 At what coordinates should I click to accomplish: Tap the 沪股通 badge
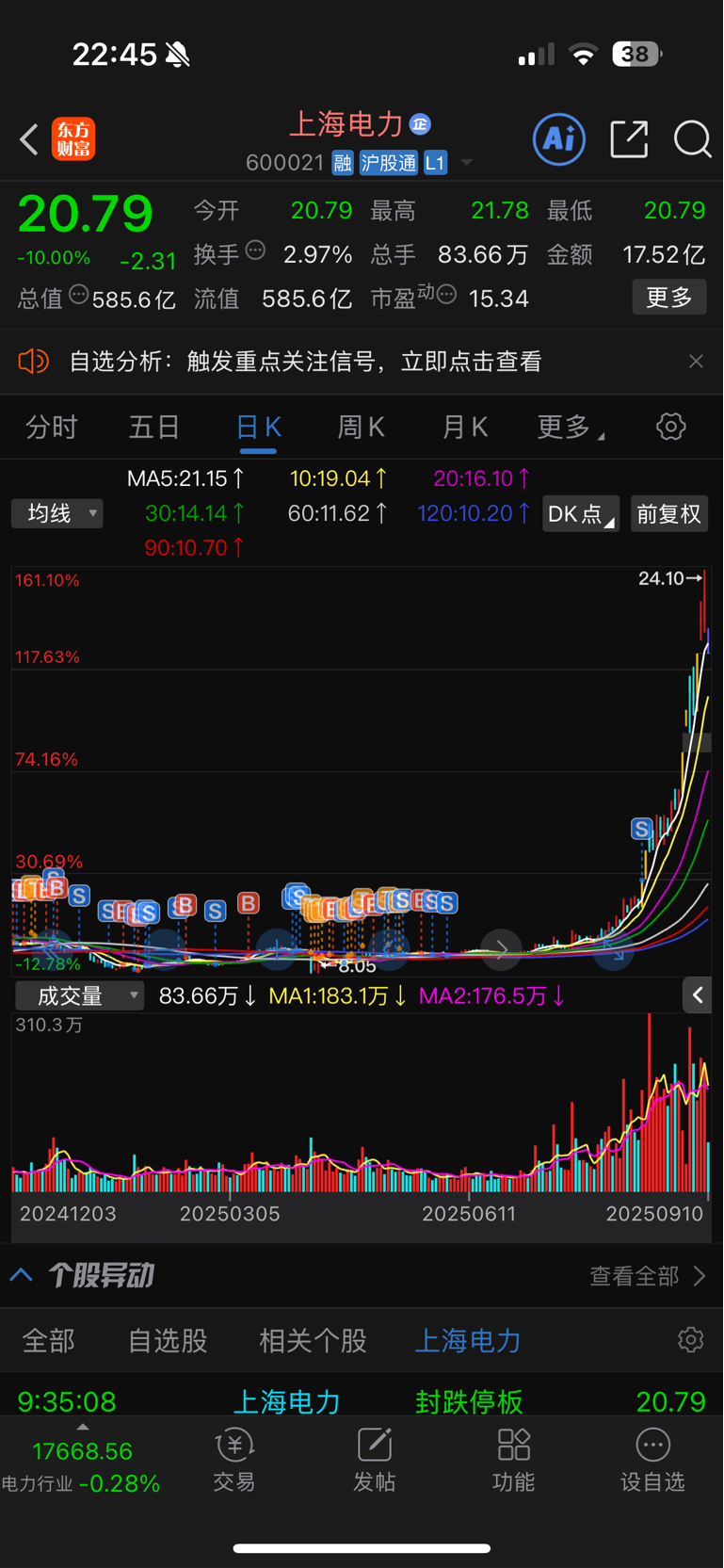[x=389, y=163]
